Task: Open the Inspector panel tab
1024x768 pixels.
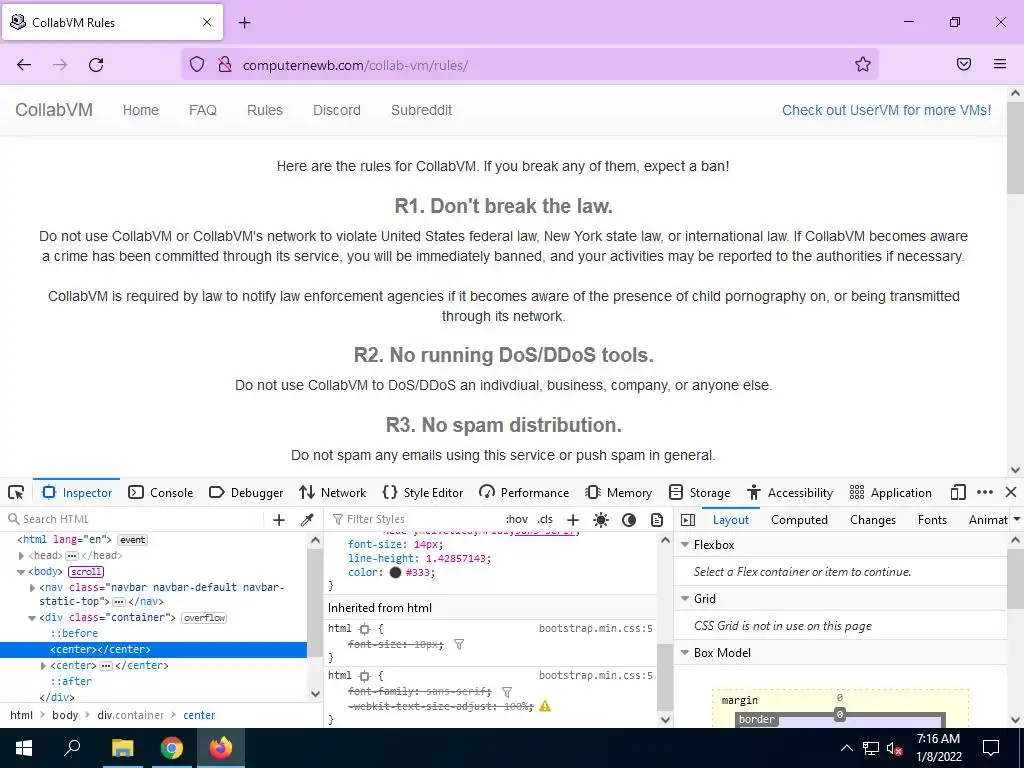Action: (77, 492)
